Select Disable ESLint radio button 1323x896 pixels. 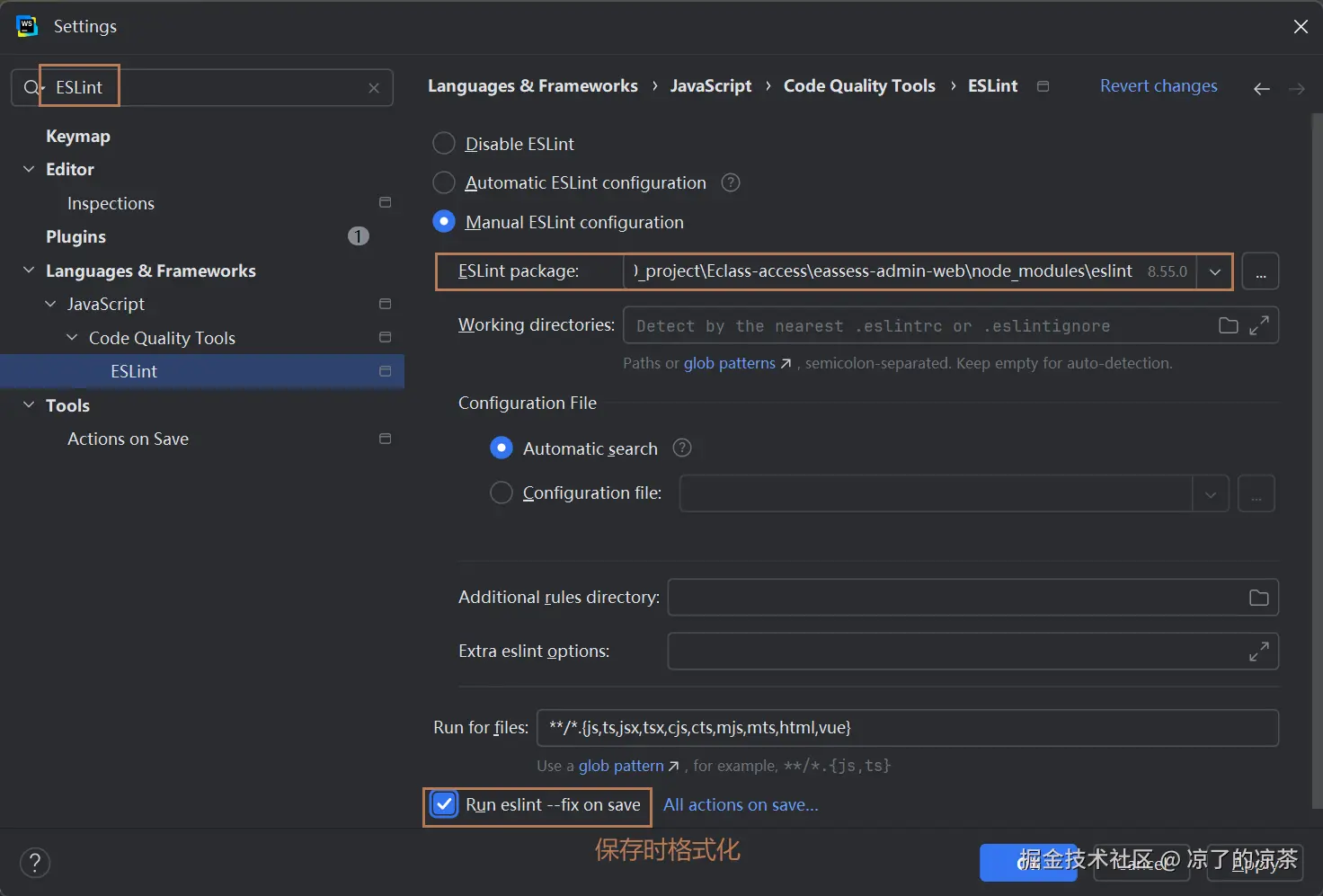[x=444, y=144]
